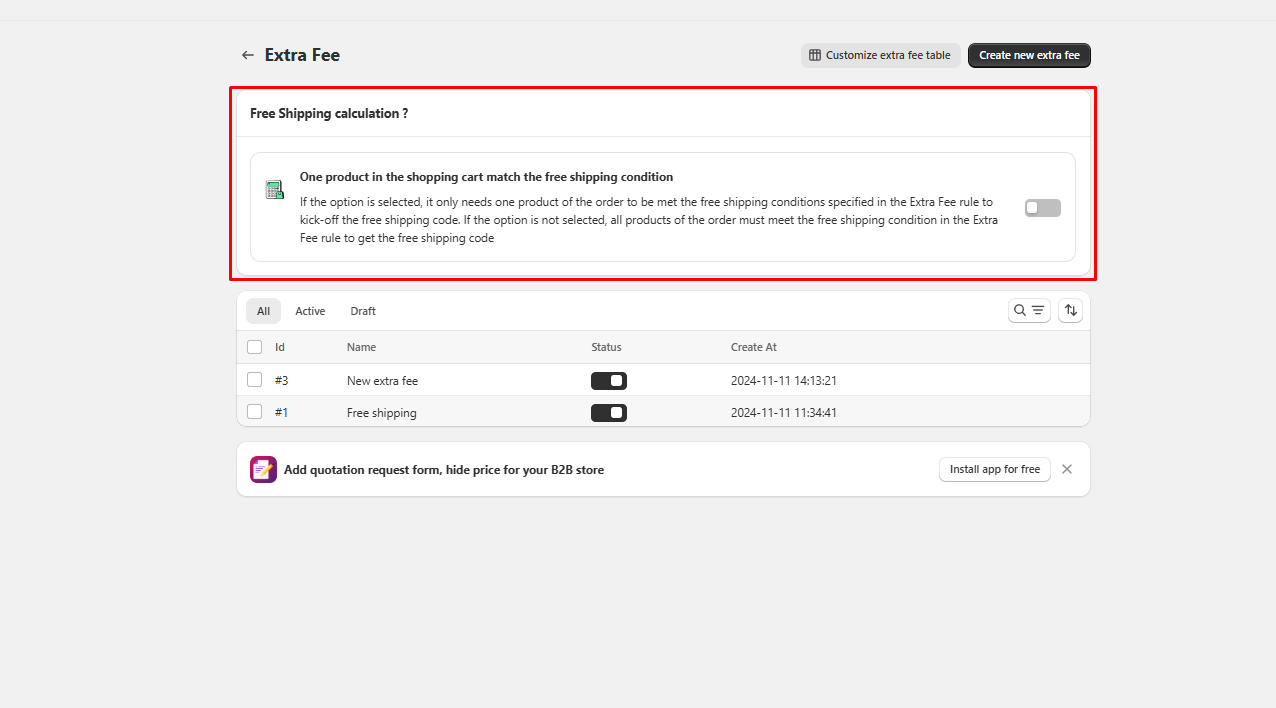The height and width of the screenshot is (708, 1276).
Task: Click the search and filter icon
Action: 1029,311
